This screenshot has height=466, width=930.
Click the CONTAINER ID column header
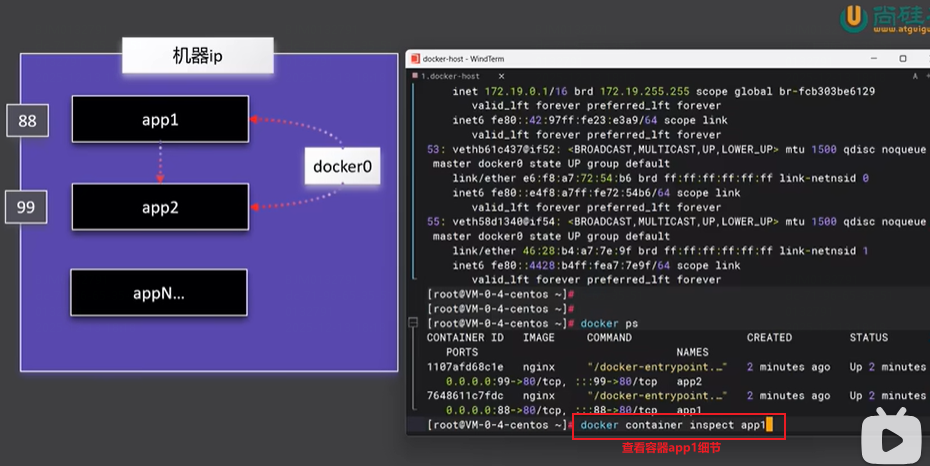[465, 337]
